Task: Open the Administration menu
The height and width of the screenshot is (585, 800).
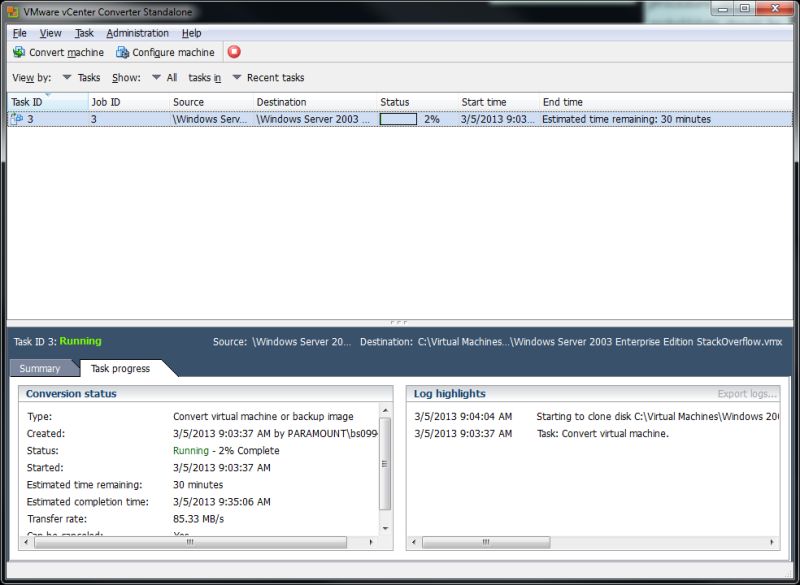Action: pos(140,32)
